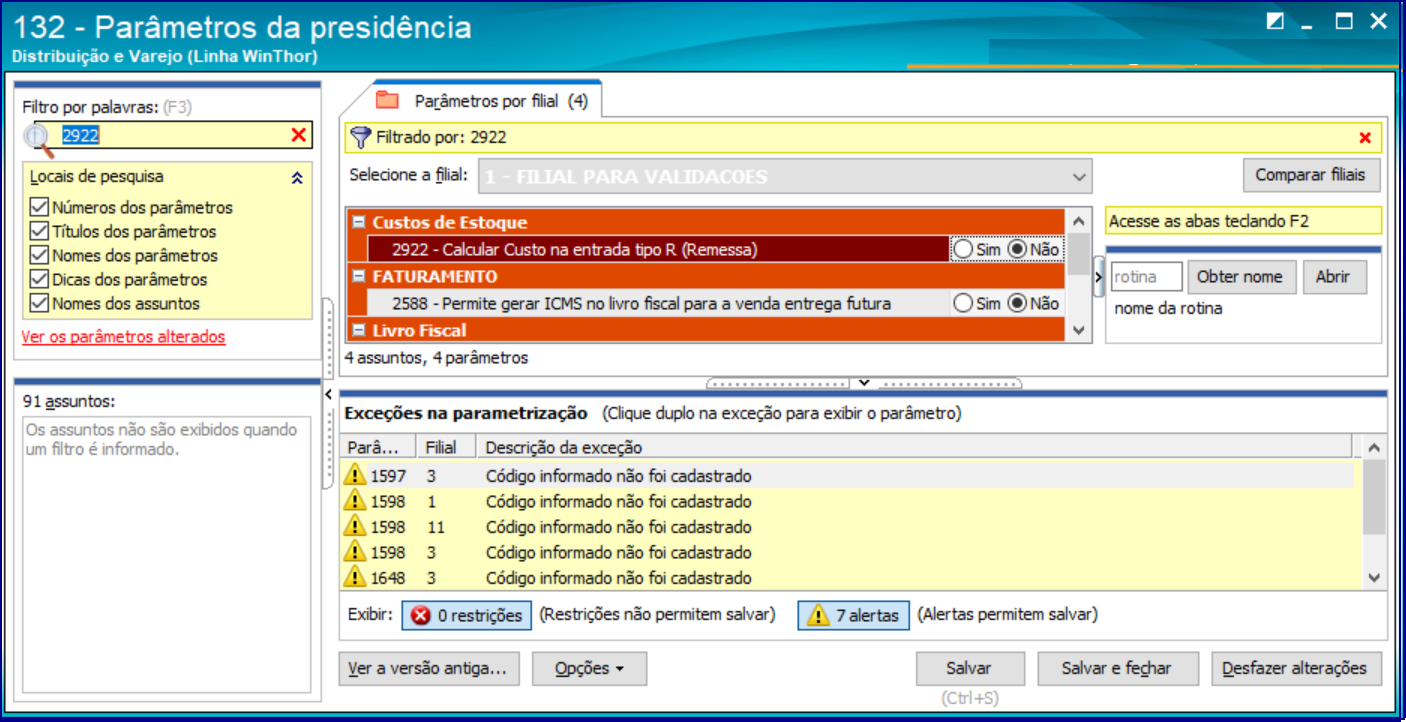1406x722 pixels.
Task: Clear the 2922 filter text with red X
Action: coord(298,135)
